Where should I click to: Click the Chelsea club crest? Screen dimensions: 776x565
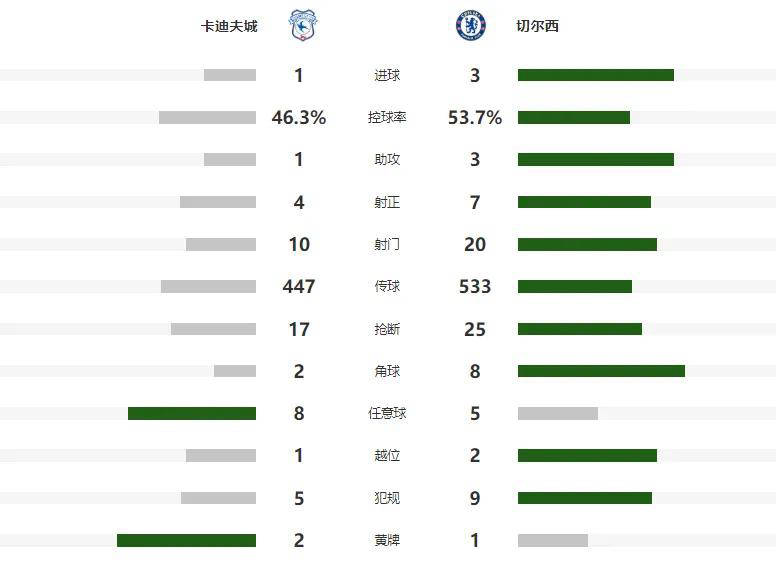pyautogui.click(x=471, y=25)
